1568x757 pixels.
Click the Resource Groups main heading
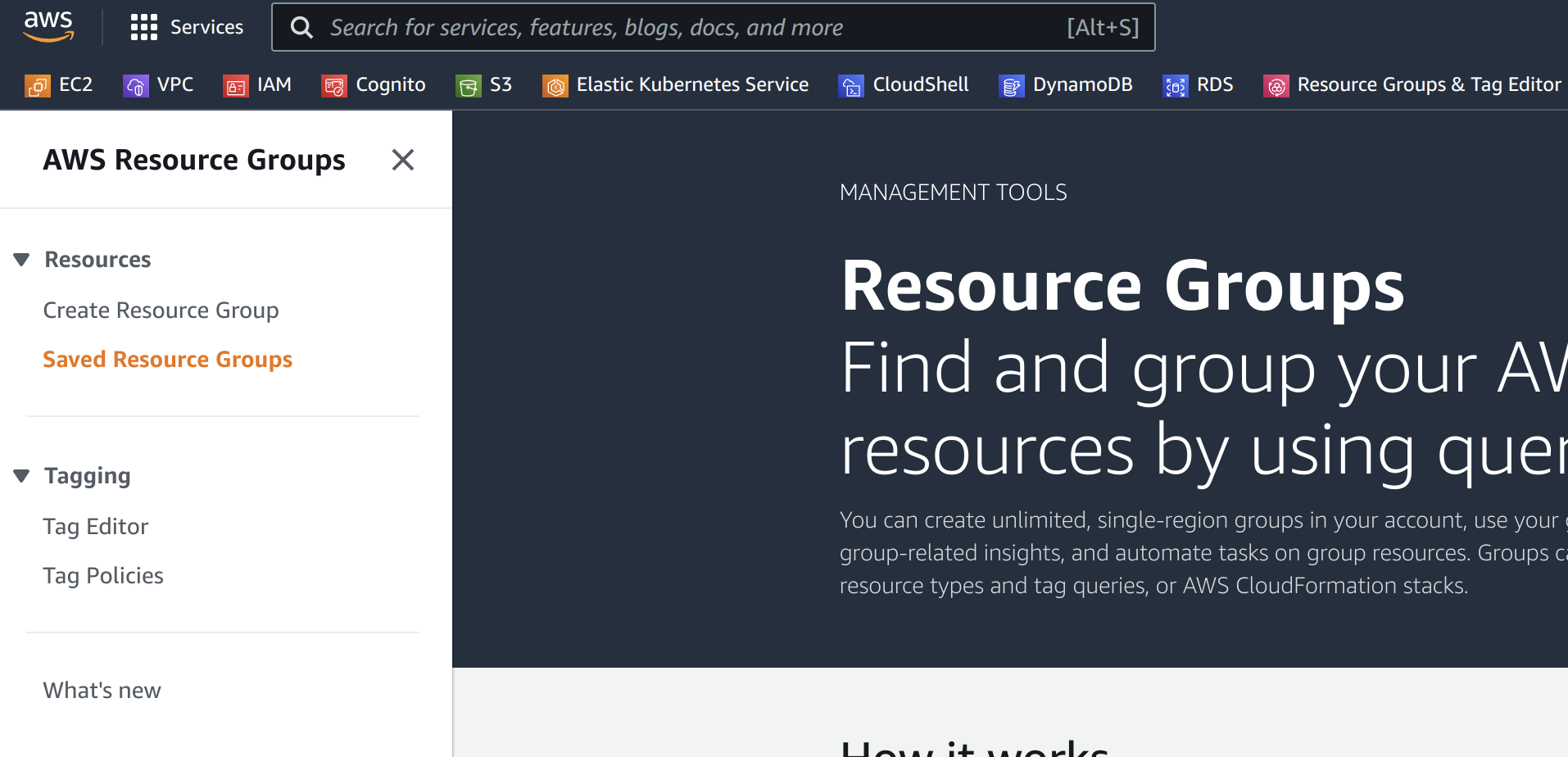pos(1122,287)
